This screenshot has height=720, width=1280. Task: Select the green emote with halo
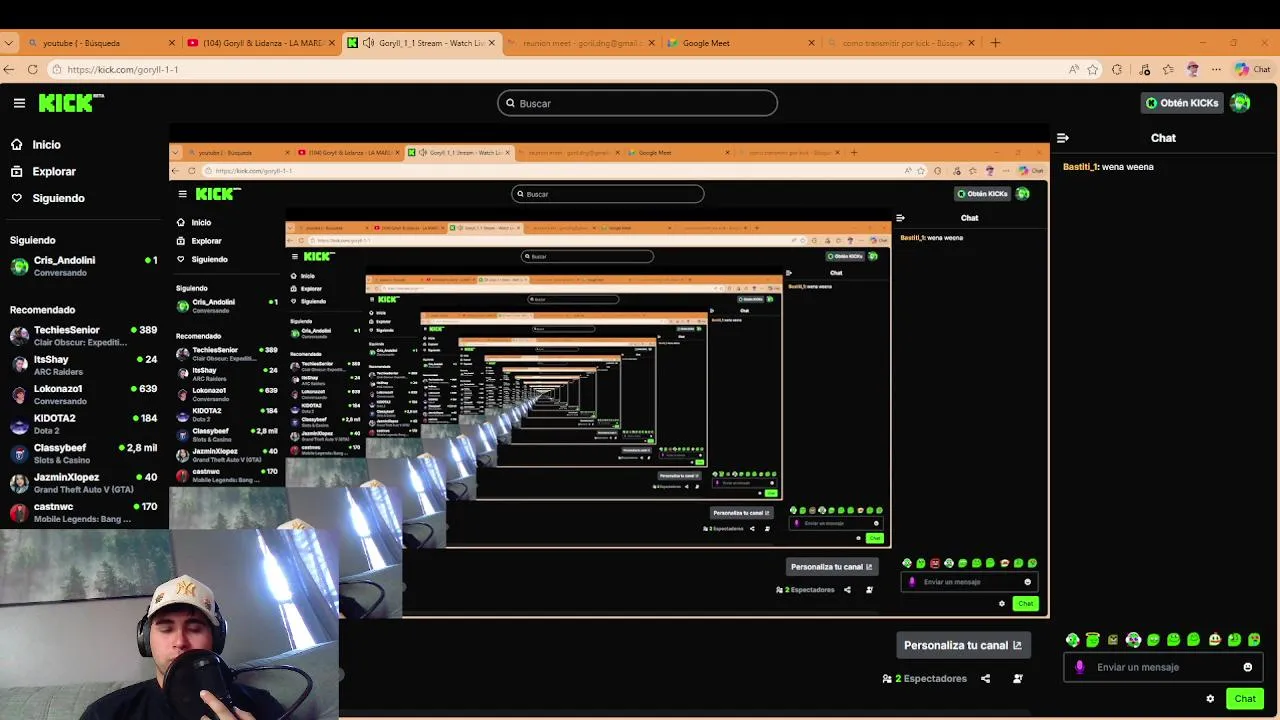click(1093, 640)
